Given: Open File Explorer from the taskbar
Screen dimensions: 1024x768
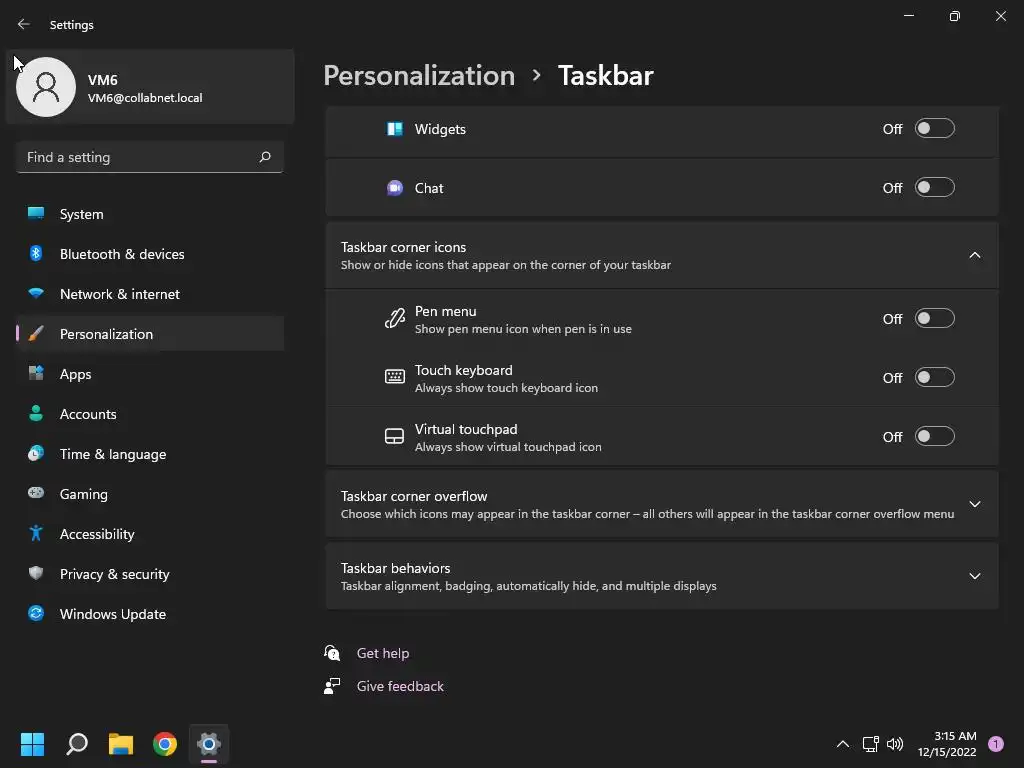Looking at the screenshot, I should coord(121,744).
